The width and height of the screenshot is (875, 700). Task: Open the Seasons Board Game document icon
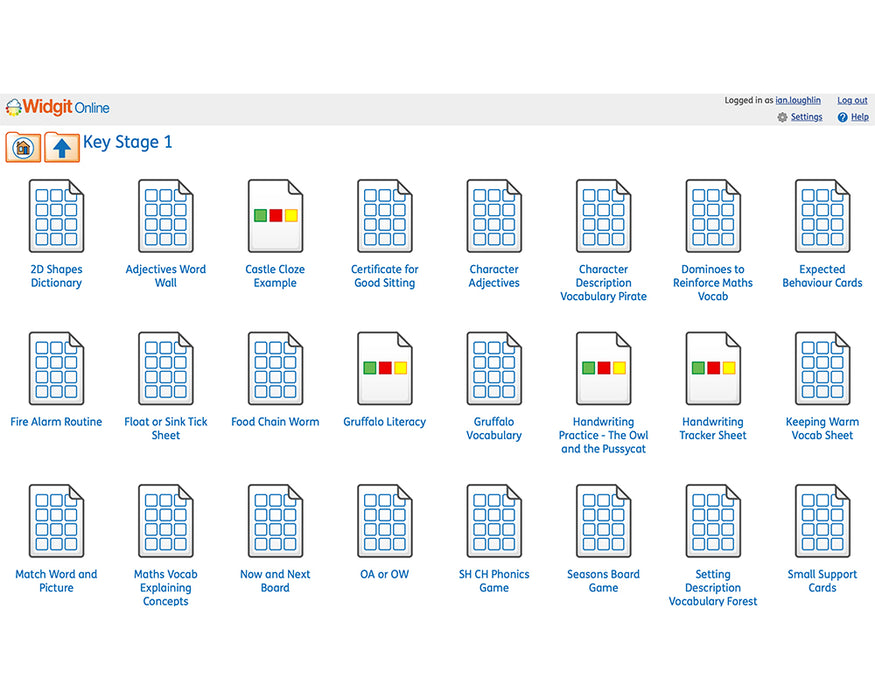pos(603,521)
